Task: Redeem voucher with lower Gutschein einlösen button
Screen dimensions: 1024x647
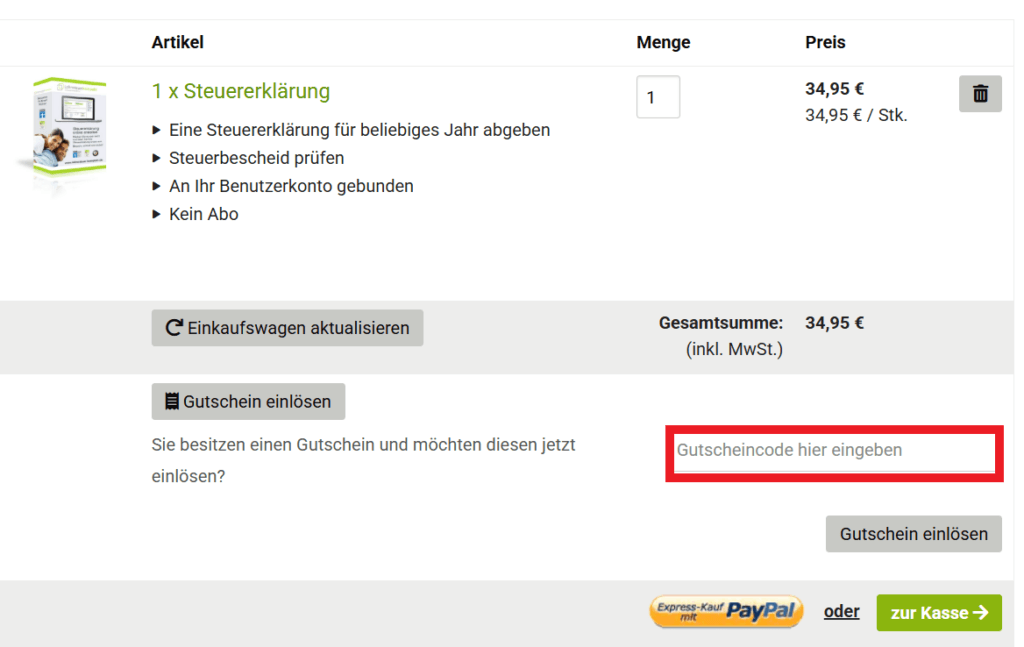Action: coord(913,533)
